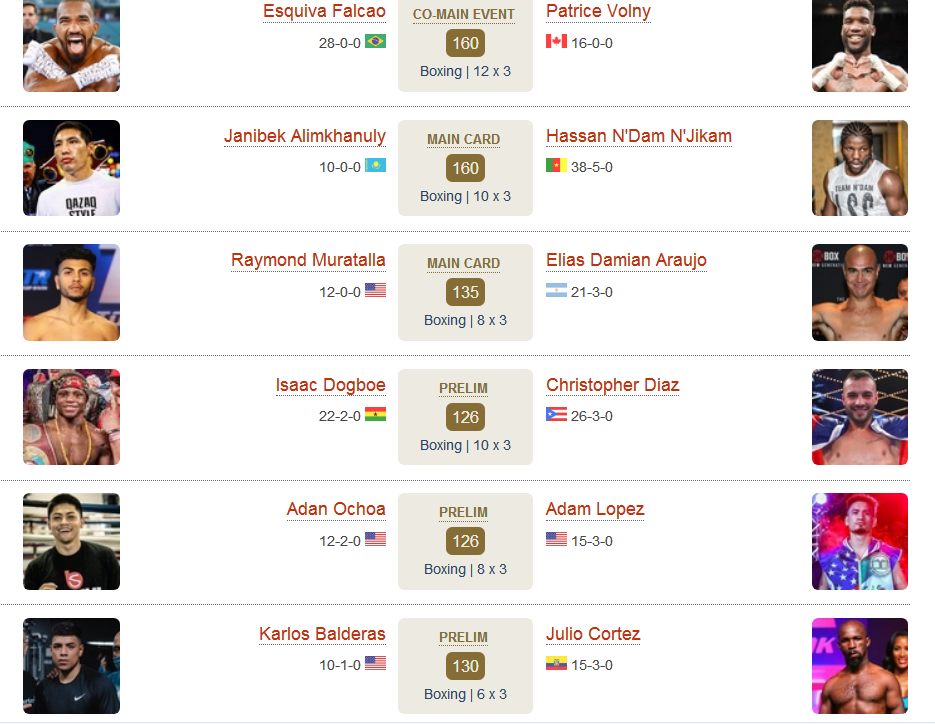Open Hassan N'Dam N'Jikam's profile link
The width and height of the screenshot is (935, 724).
pos(639,136)
